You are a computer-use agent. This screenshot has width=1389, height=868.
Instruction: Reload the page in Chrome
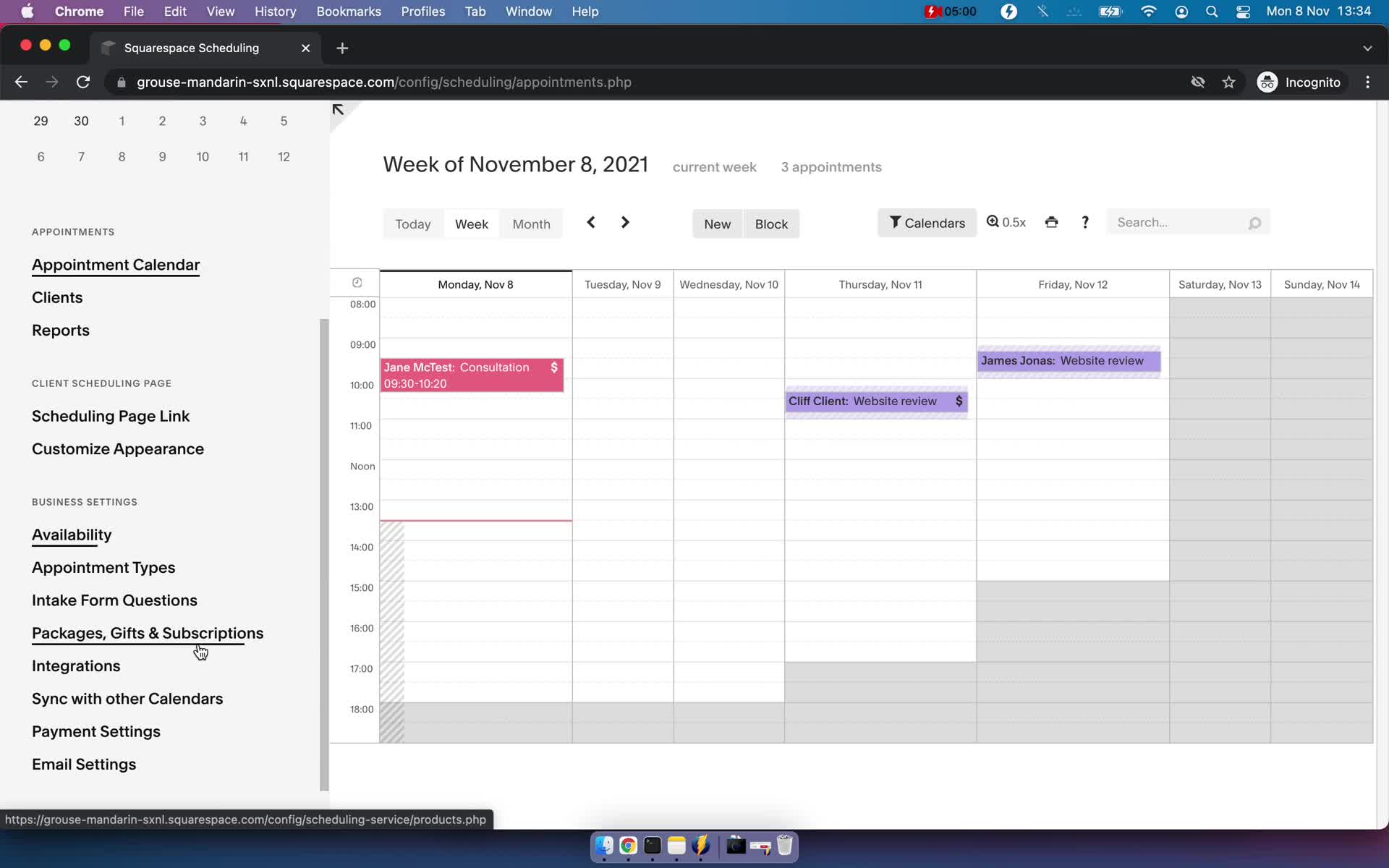(x=83, y=82)
